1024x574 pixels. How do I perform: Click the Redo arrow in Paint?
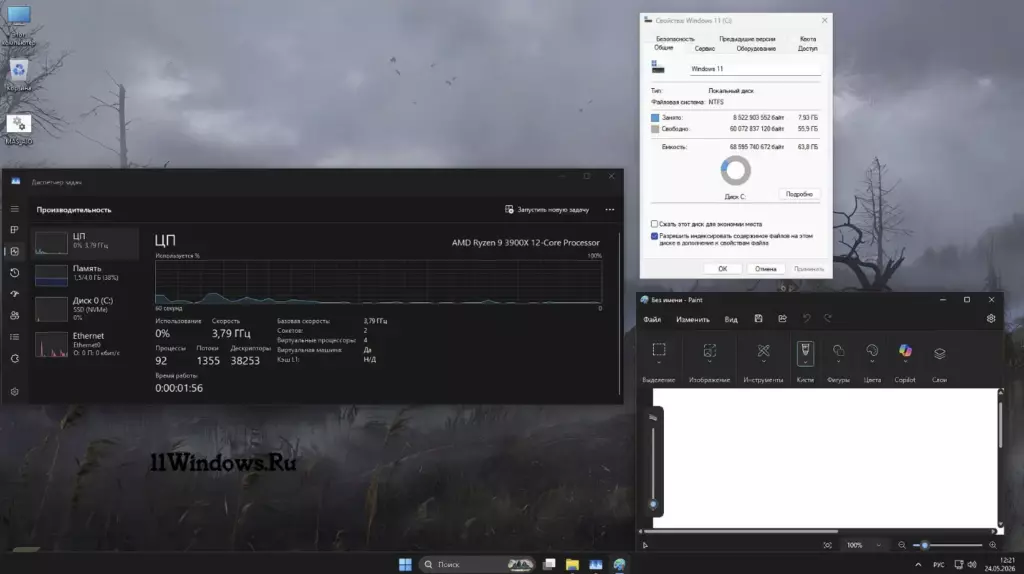point(828,319)
